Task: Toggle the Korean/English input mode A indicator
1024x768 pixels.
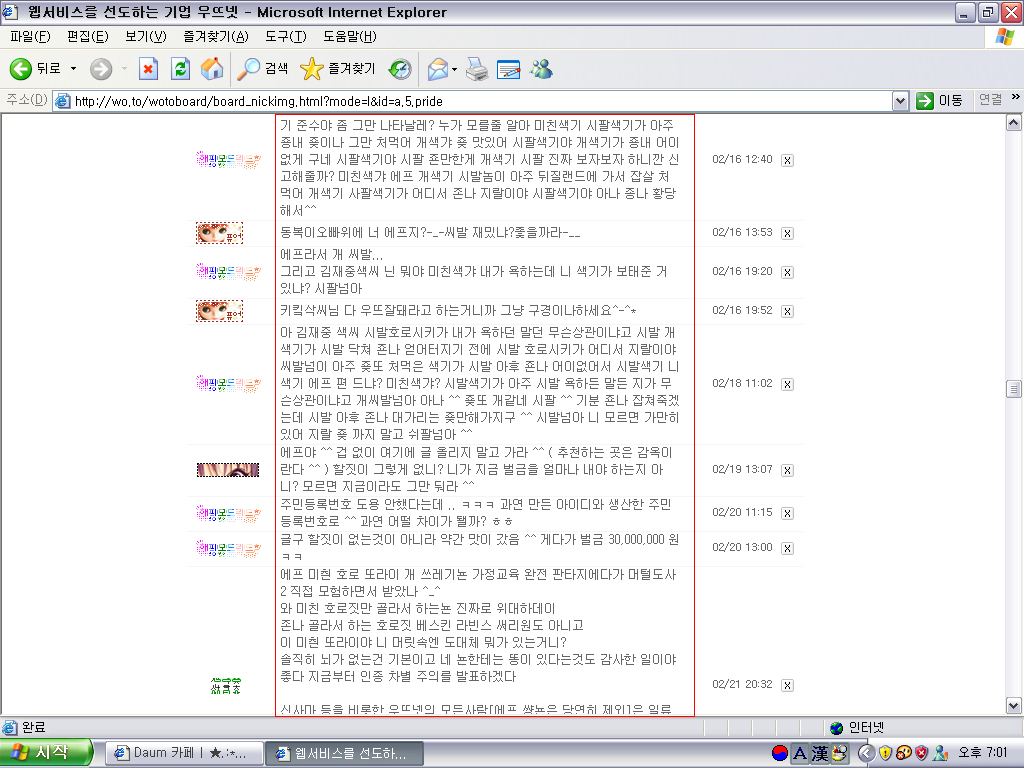Action: coord(799,753)
